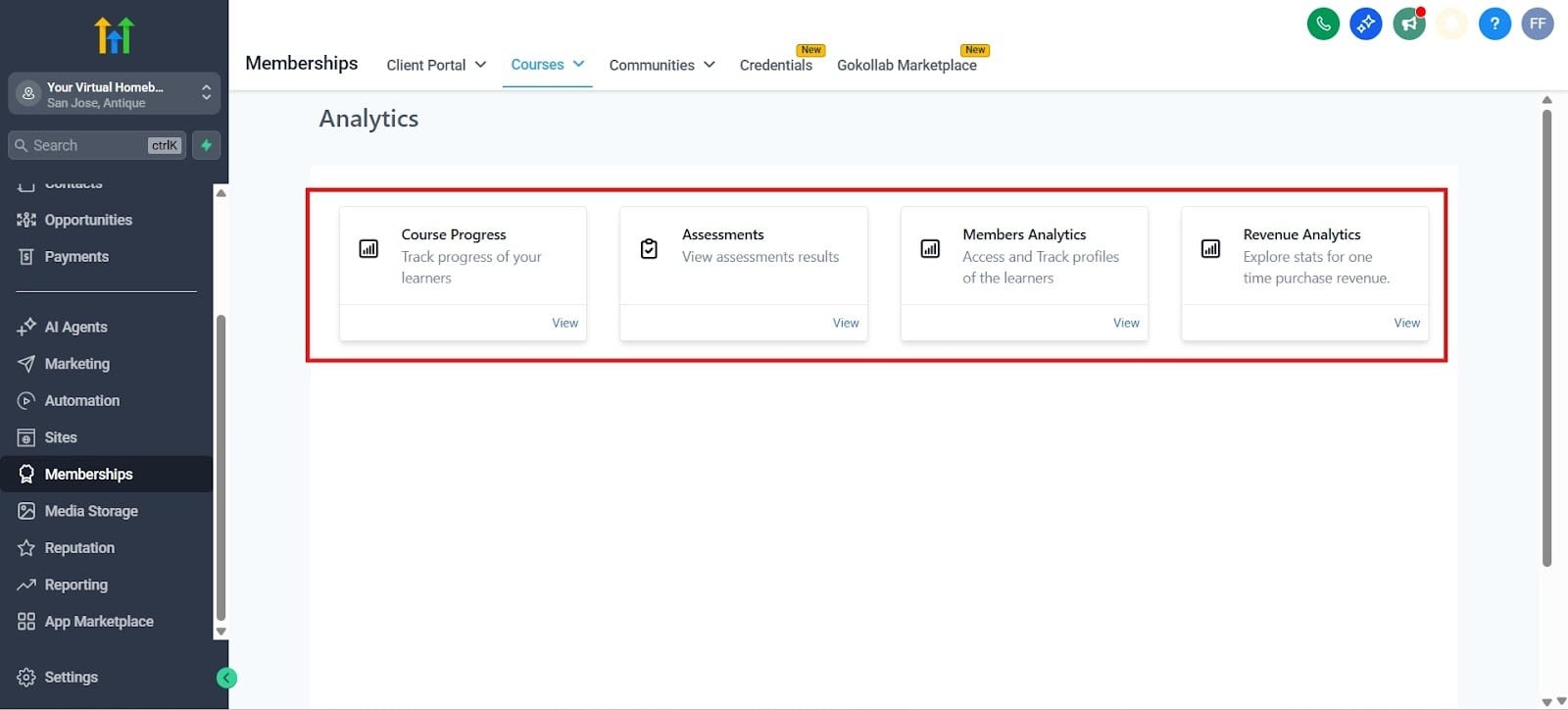Screen dimensions: 1568x710
Task: Click the green lightning quick actions icon
Action: 206,145
